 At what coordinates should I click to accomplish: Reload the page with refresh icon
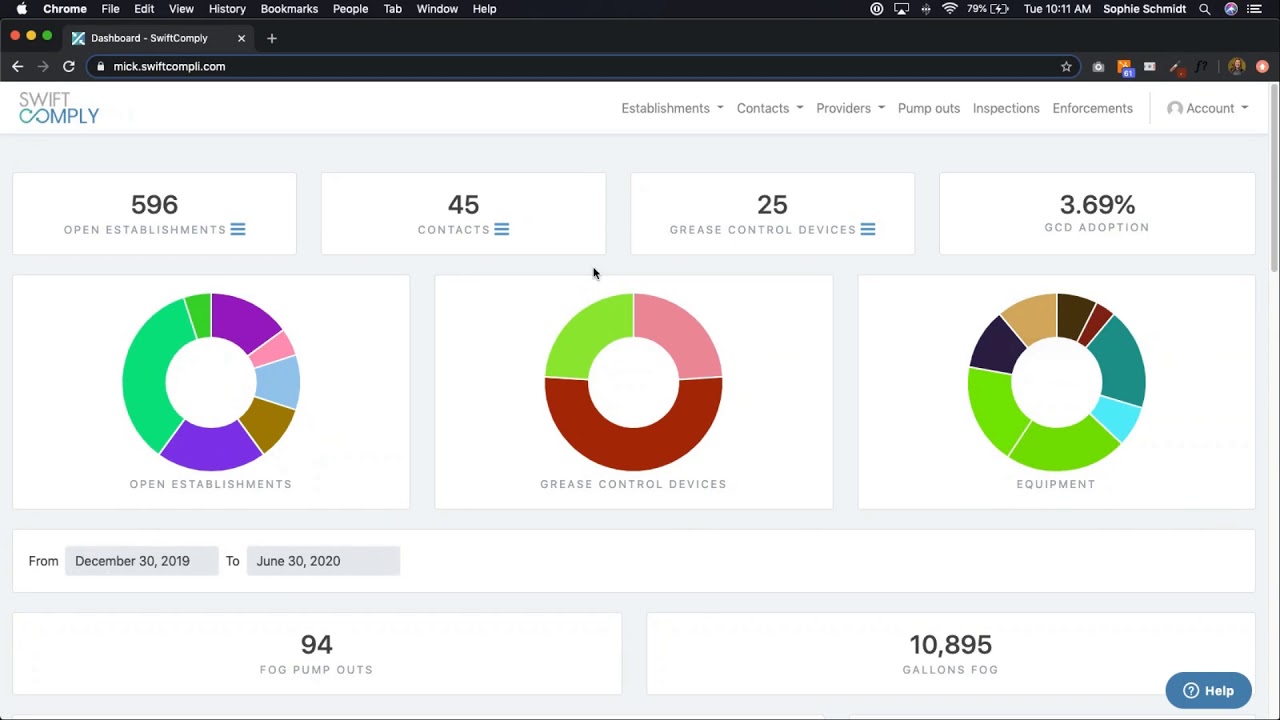tap(69, 66)
